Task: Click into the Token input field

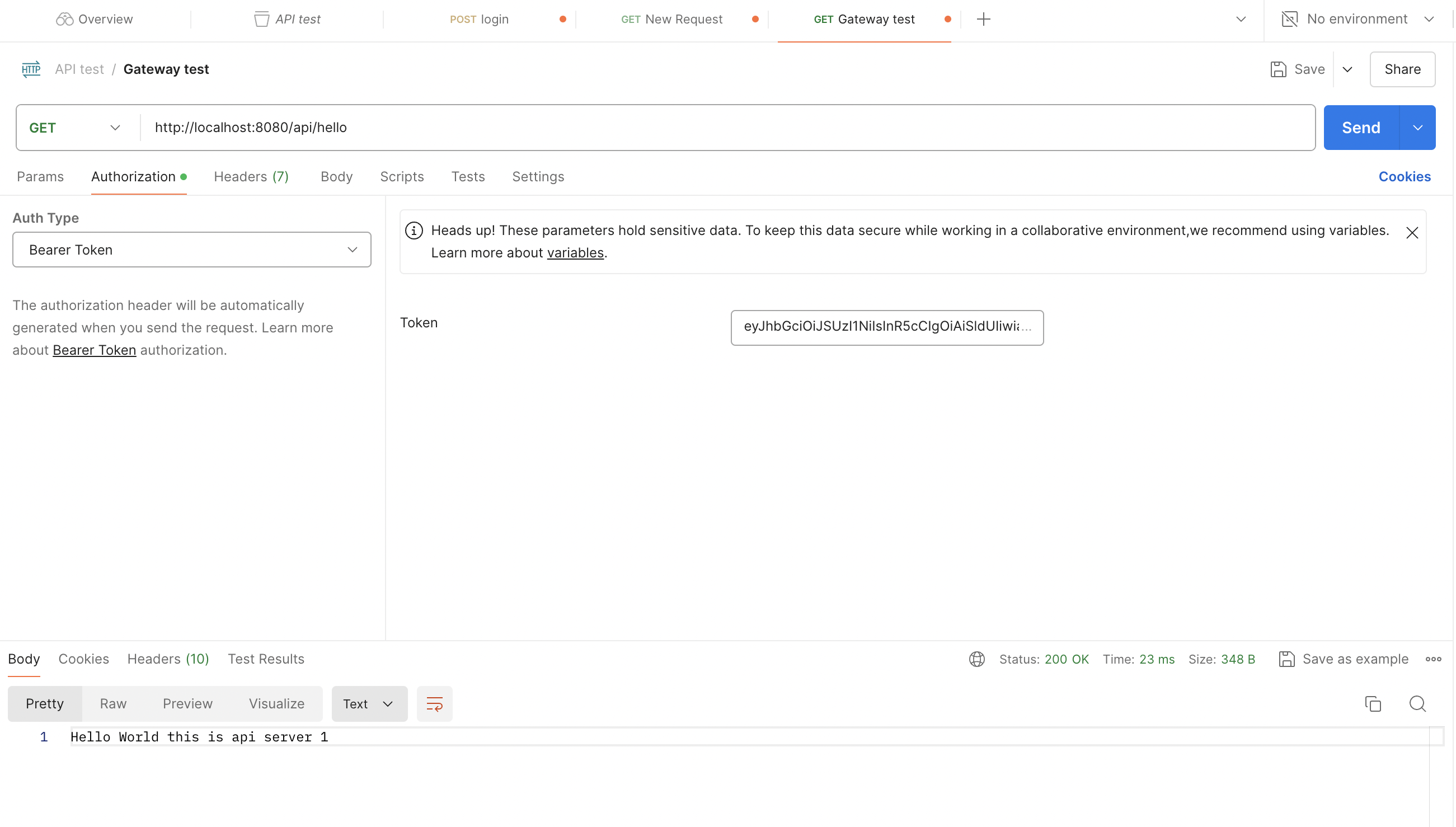Action: point(886,327)
